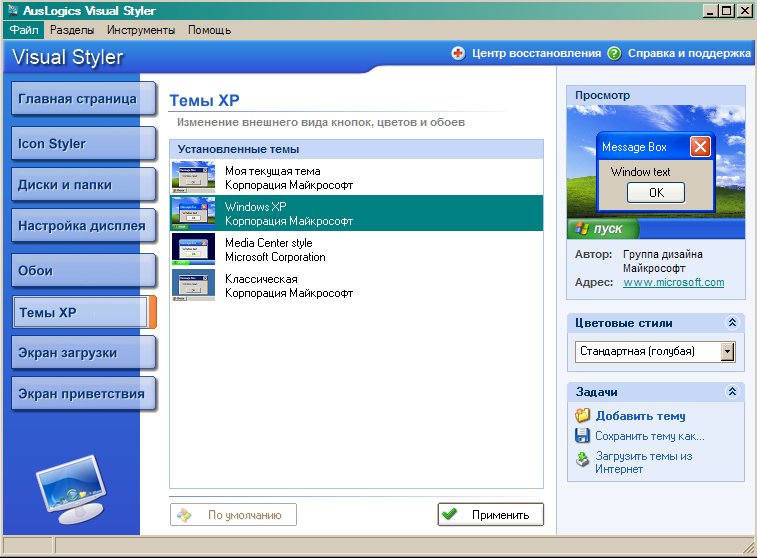Click the red cross Recovery Center icon
This screenshot has height=558, width=757.
pyautogui.click(x=458, y=53)
